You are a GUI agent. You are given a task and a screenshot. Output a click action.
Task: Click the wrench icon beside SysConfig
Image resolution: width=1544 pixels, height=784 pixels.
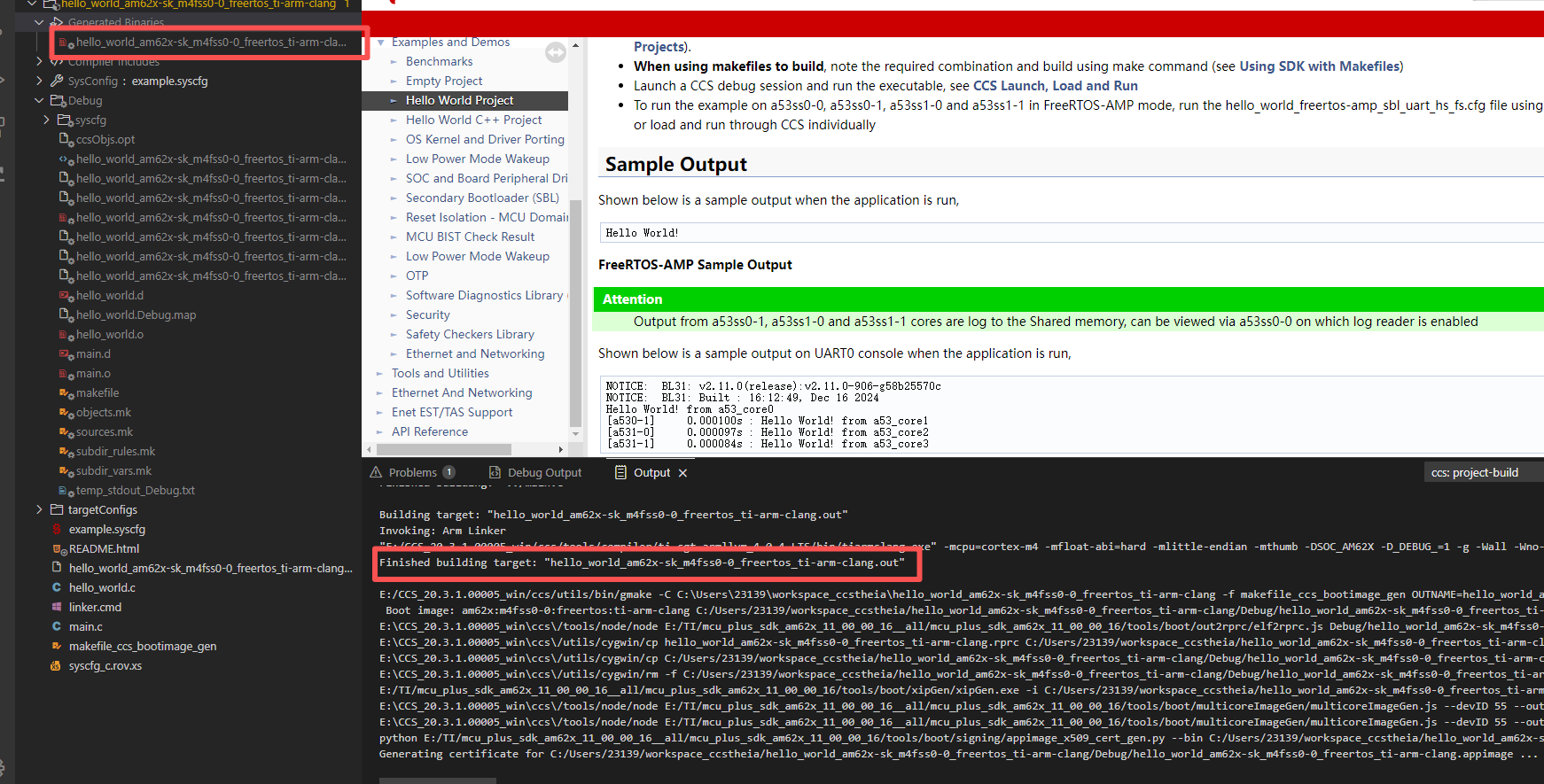pyautogui.click(x=57, y=81)
